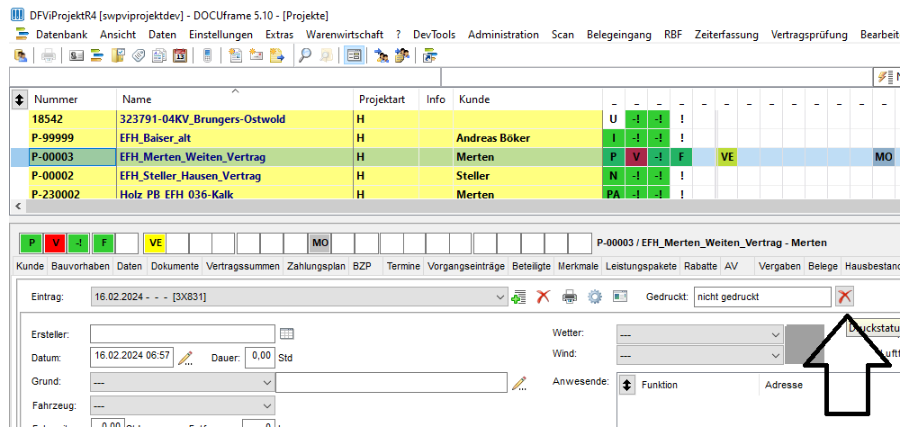
Task: Open entry settings gear icon
Action: 595,297
